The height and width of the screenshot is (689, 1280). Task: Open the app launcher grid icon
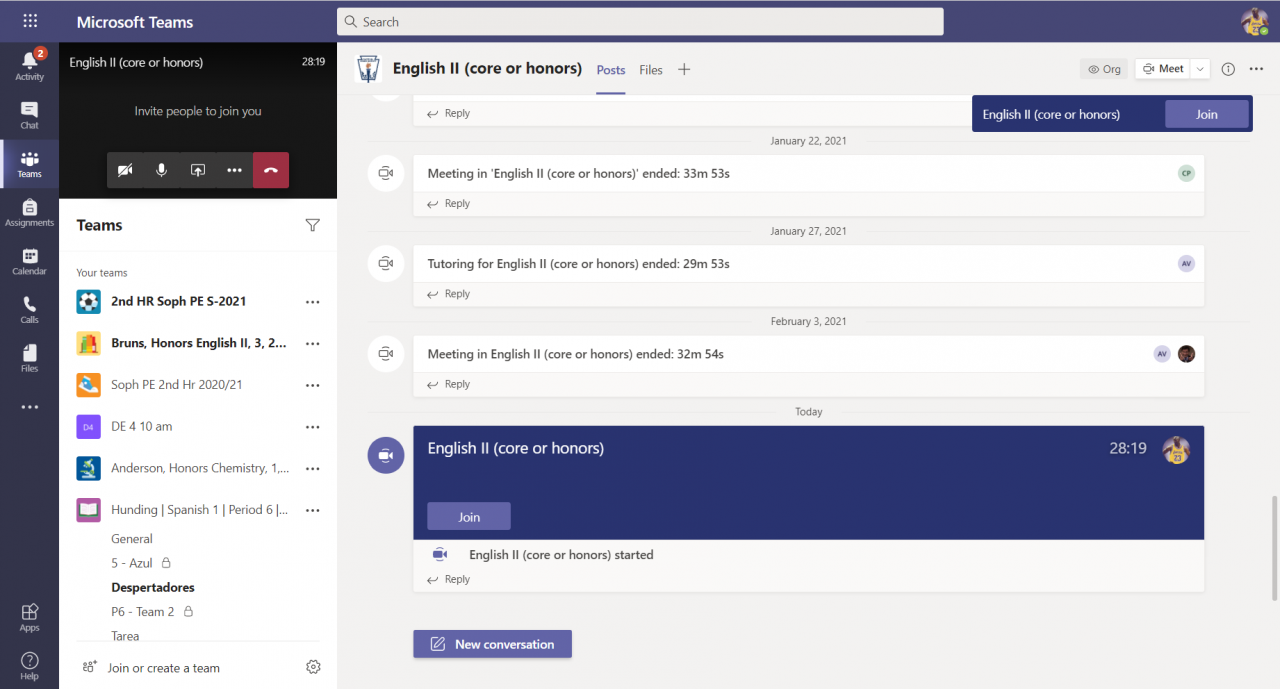coord(29,21)
